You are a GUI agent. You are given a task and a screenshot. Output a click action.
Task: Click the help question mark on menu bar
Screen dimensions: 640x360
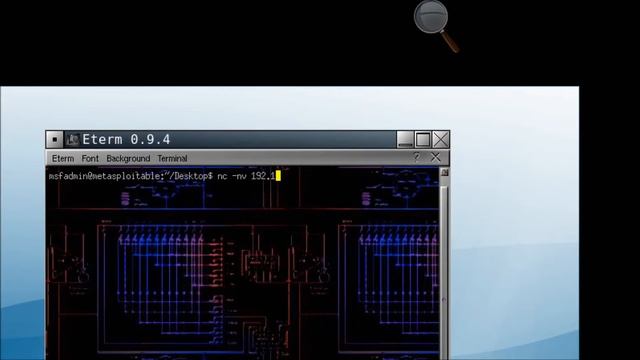416,157
